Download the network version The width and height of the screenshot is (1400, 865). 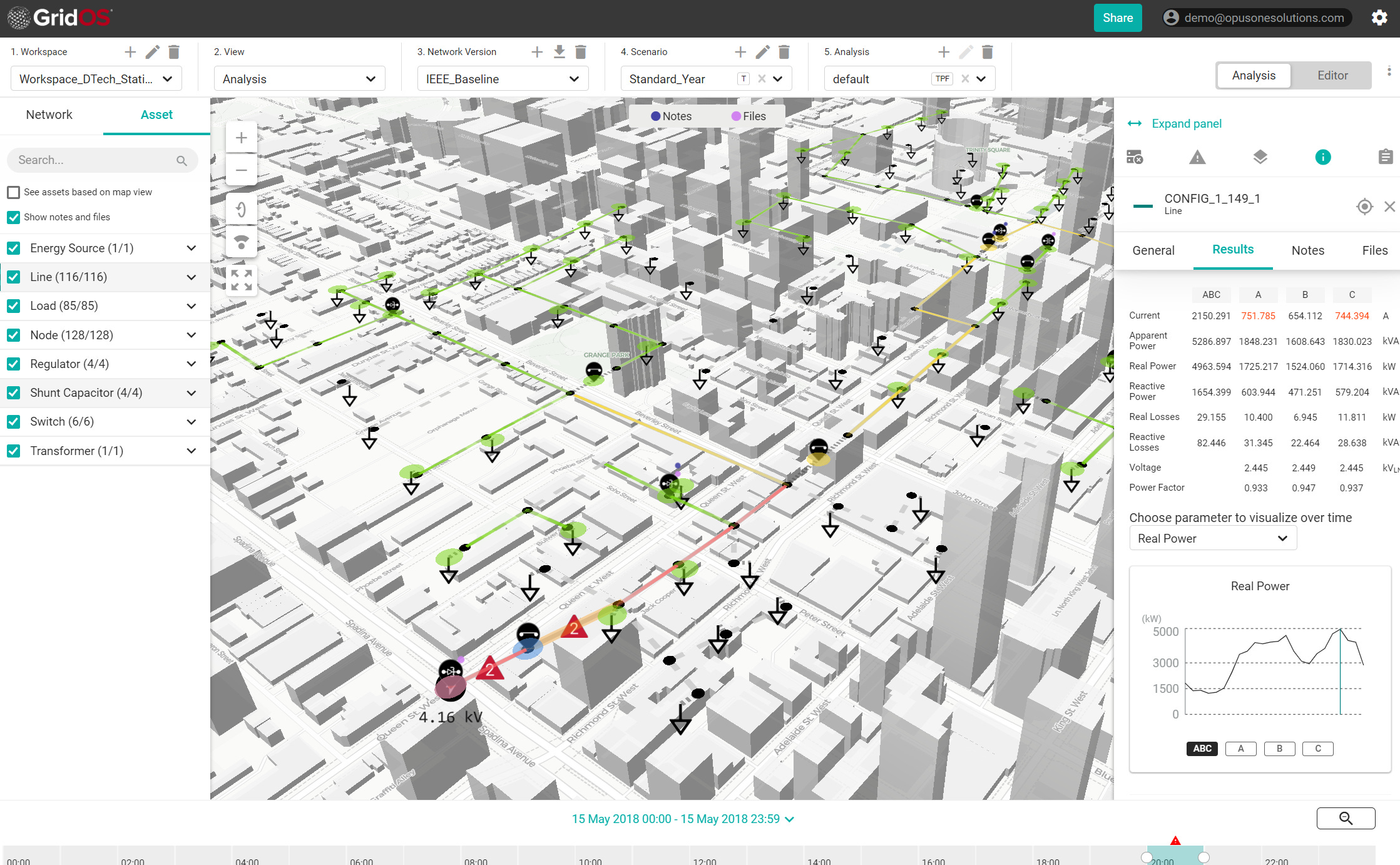(x=559, y=52)
